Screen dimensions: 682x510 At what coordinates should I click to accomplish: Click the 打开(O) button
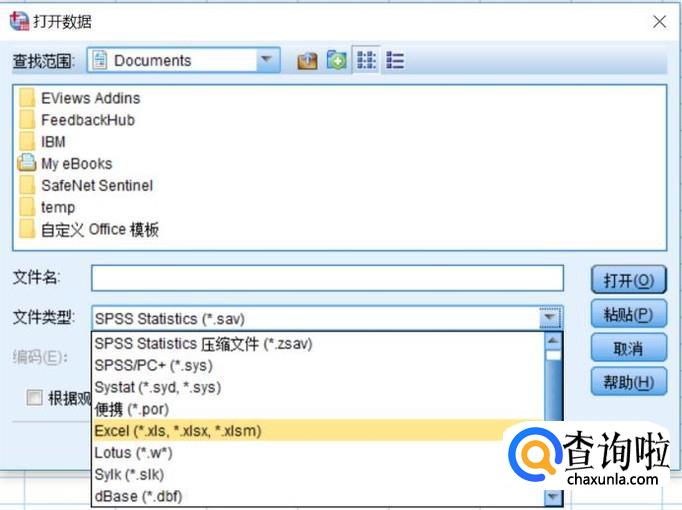(x=629, y=280)
